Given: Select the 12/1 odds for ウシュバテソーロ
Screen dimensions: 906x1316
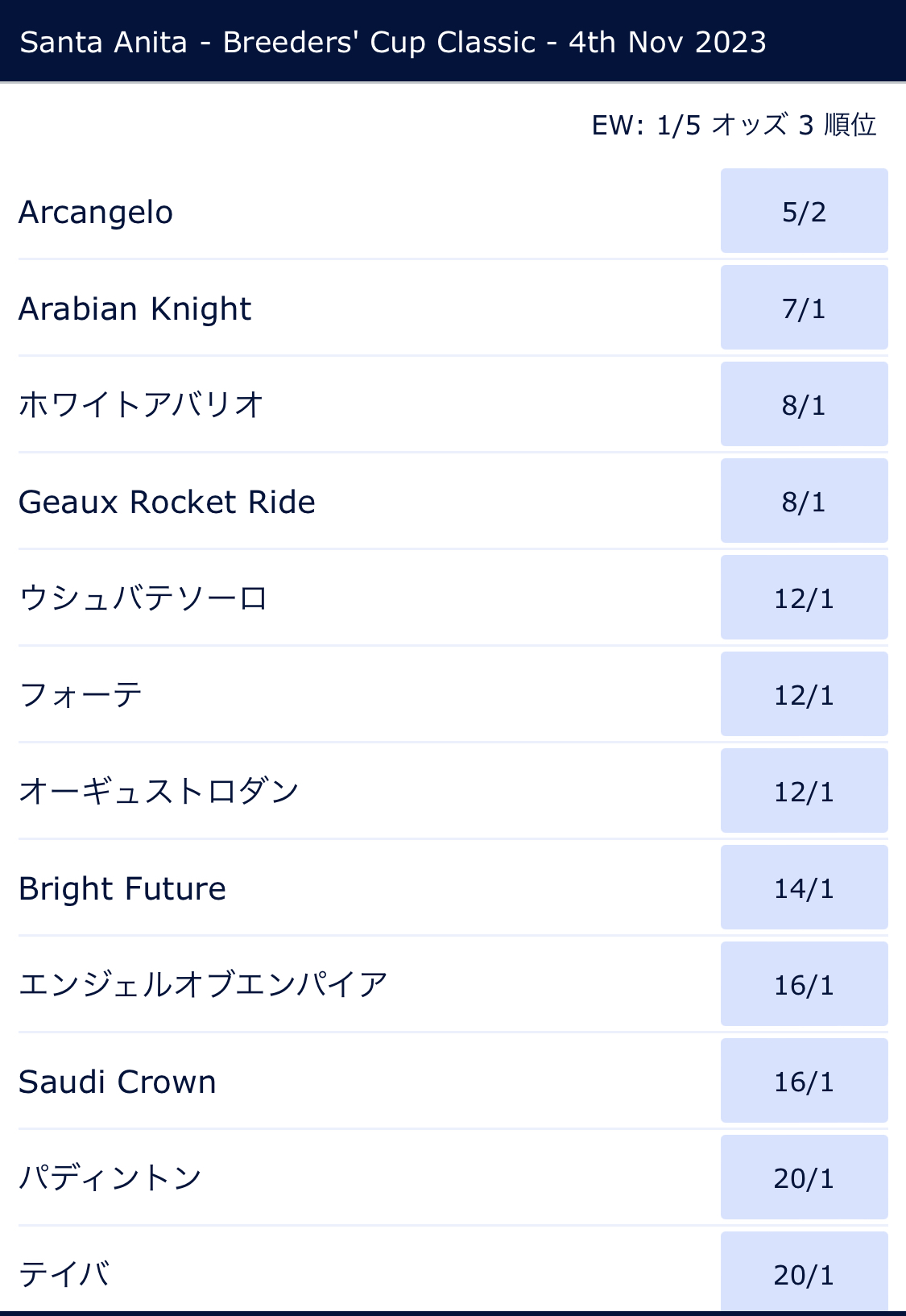Looking at the screenshot, I should tap(804, 598).
